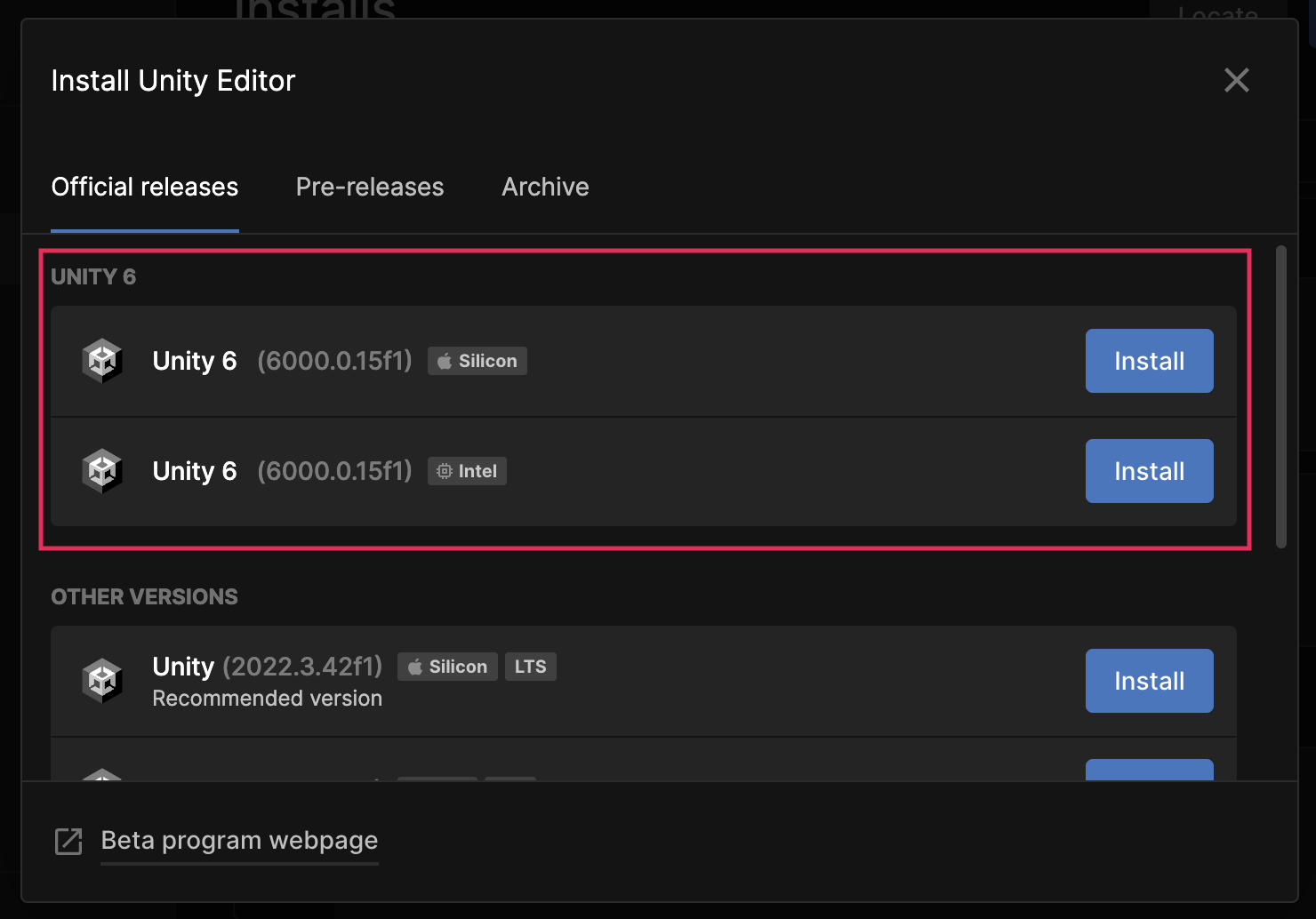Open the Beta program webpage link
Viewport: 1316px width, 919px height.
pos(239,841)
